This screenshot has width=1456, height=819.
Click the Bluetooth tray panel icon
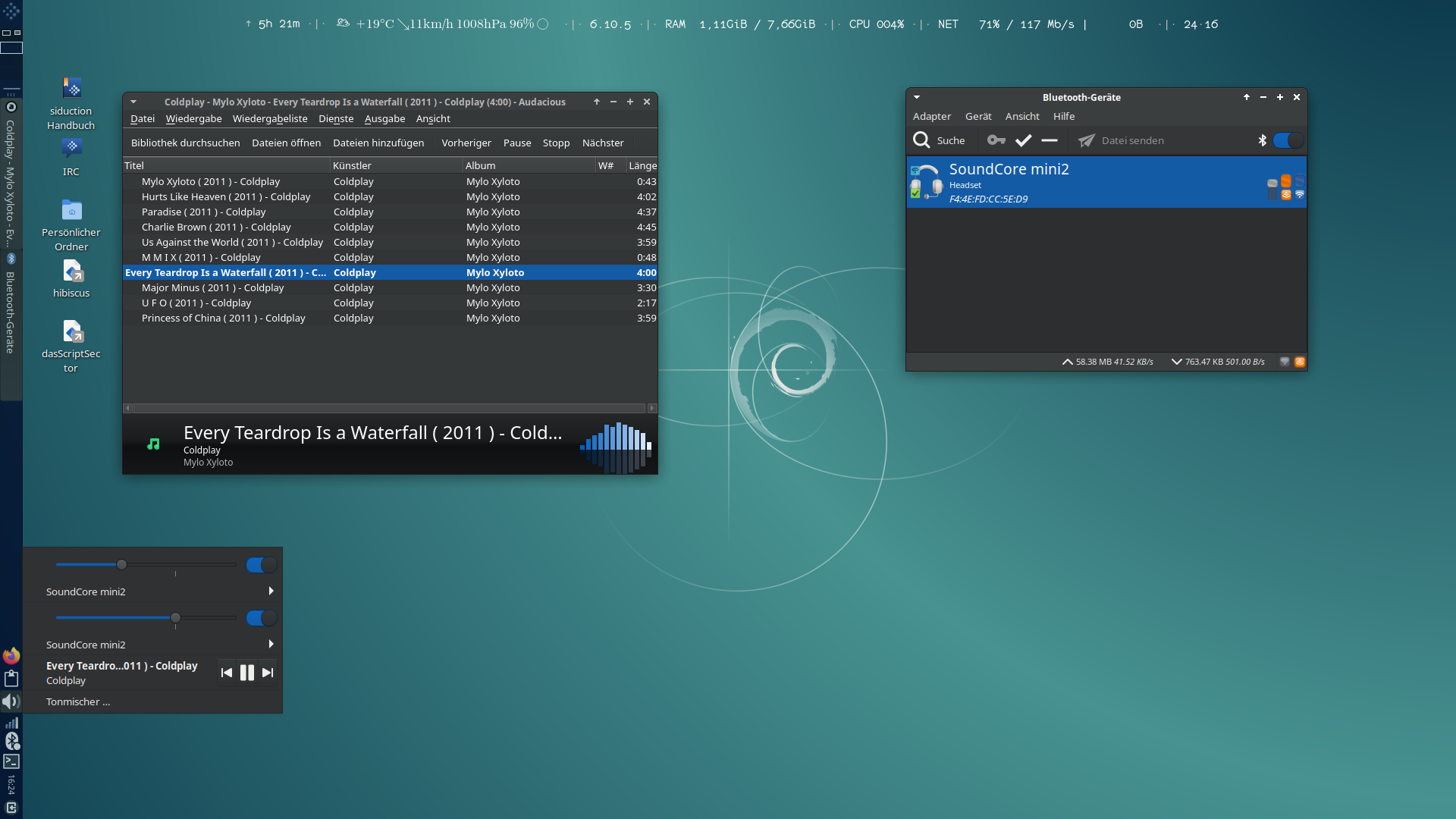tap(11, 741)
